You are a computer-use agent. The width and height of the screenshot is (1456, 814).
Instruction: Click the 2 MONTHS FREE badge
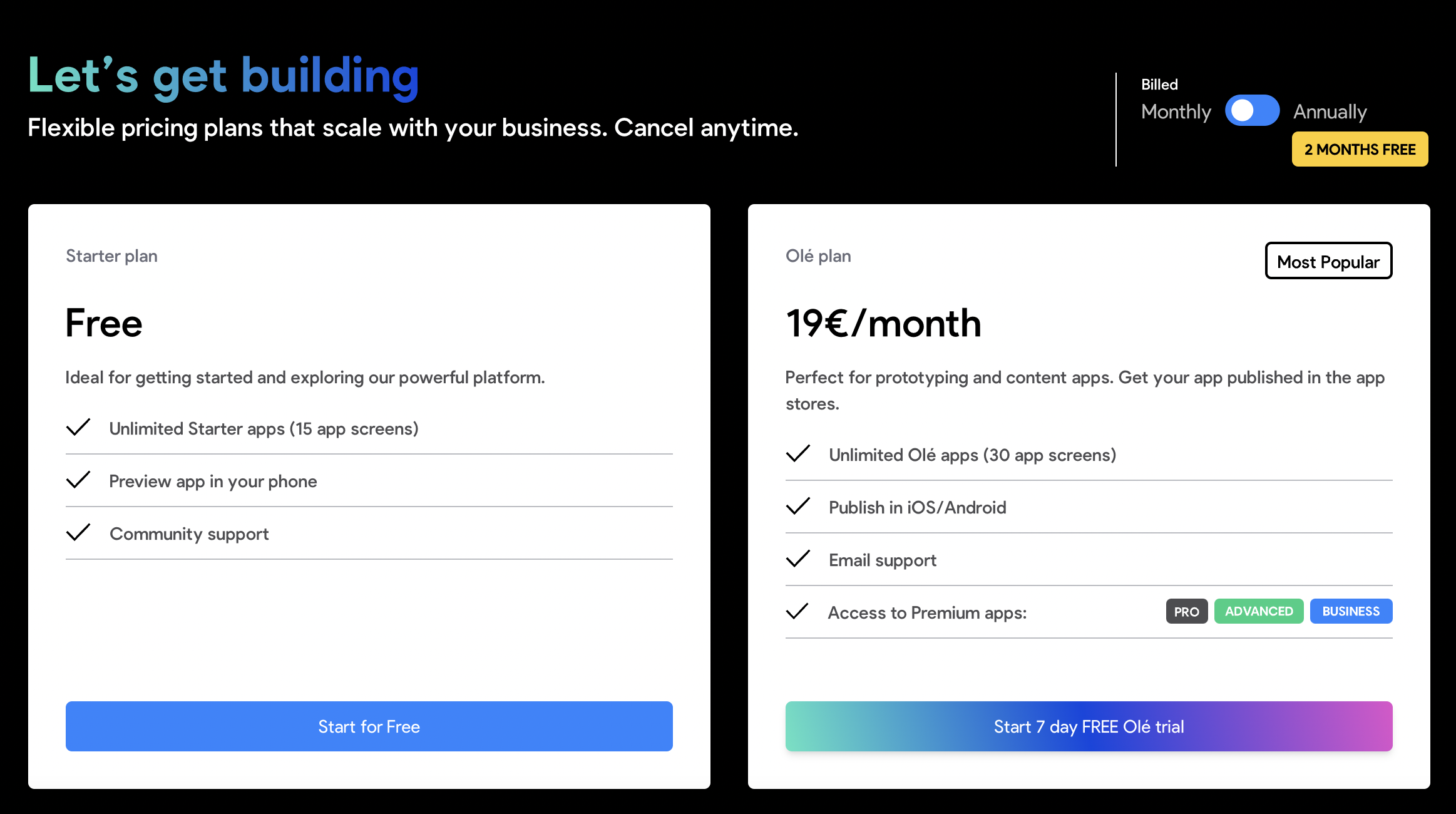pos(1360,150)
